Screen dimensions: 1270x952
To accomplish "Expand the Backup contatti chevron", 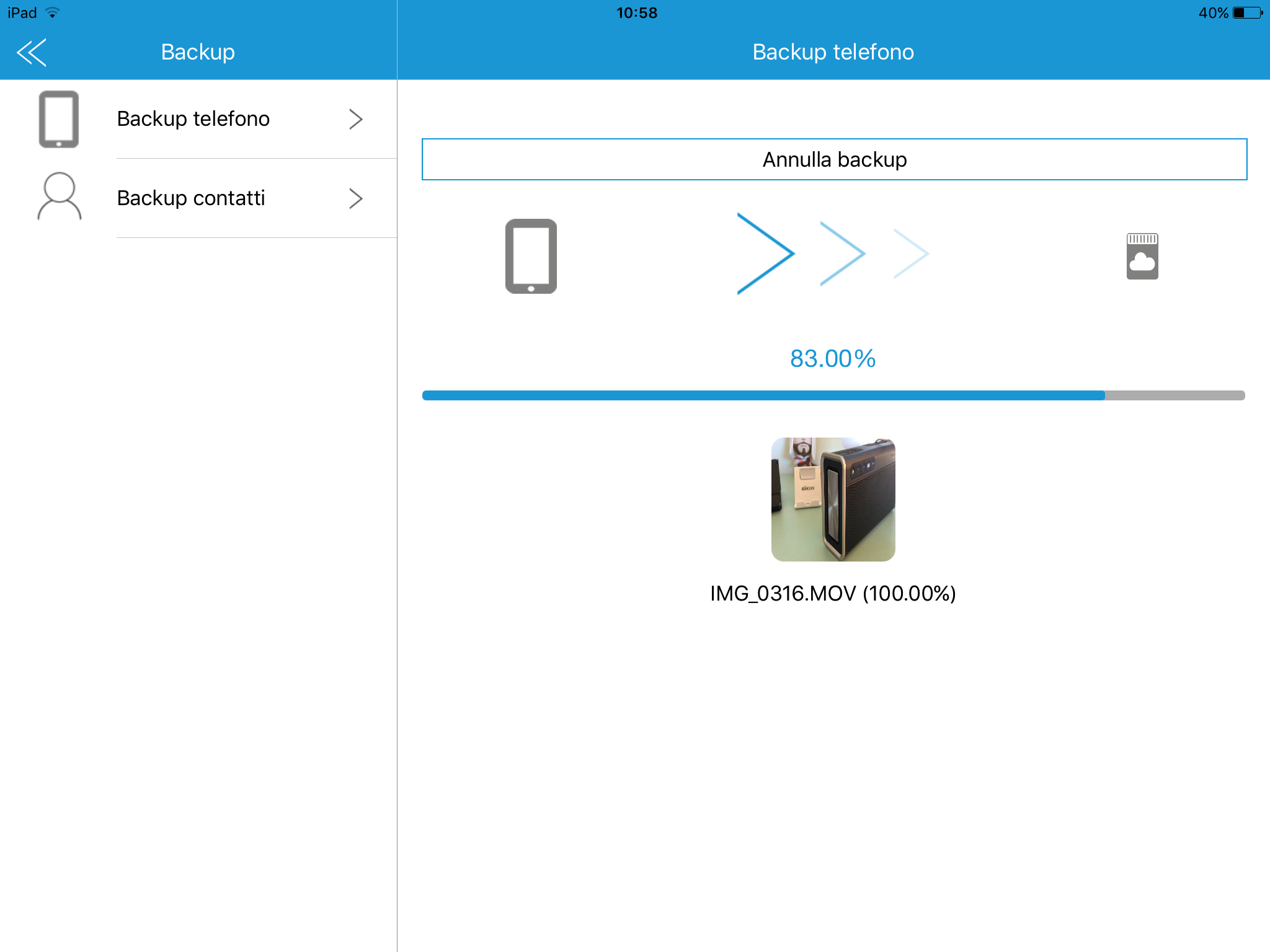I will tap(355, 198).
